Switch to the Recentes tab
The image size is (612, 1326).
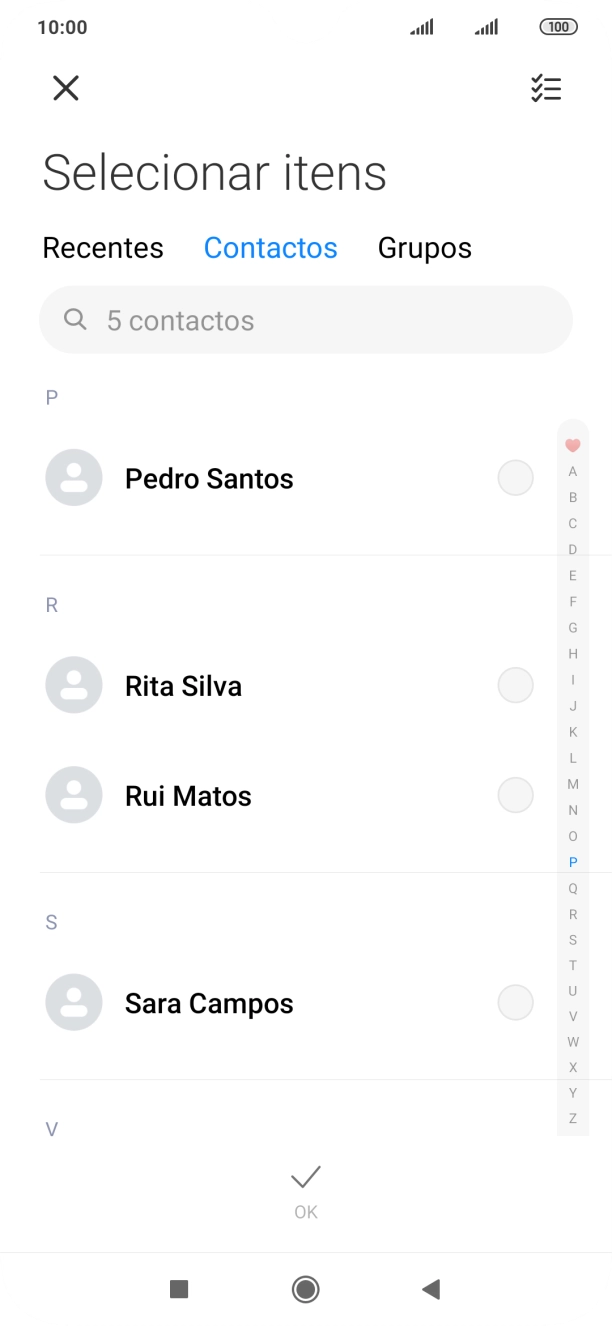coord(103,247)
